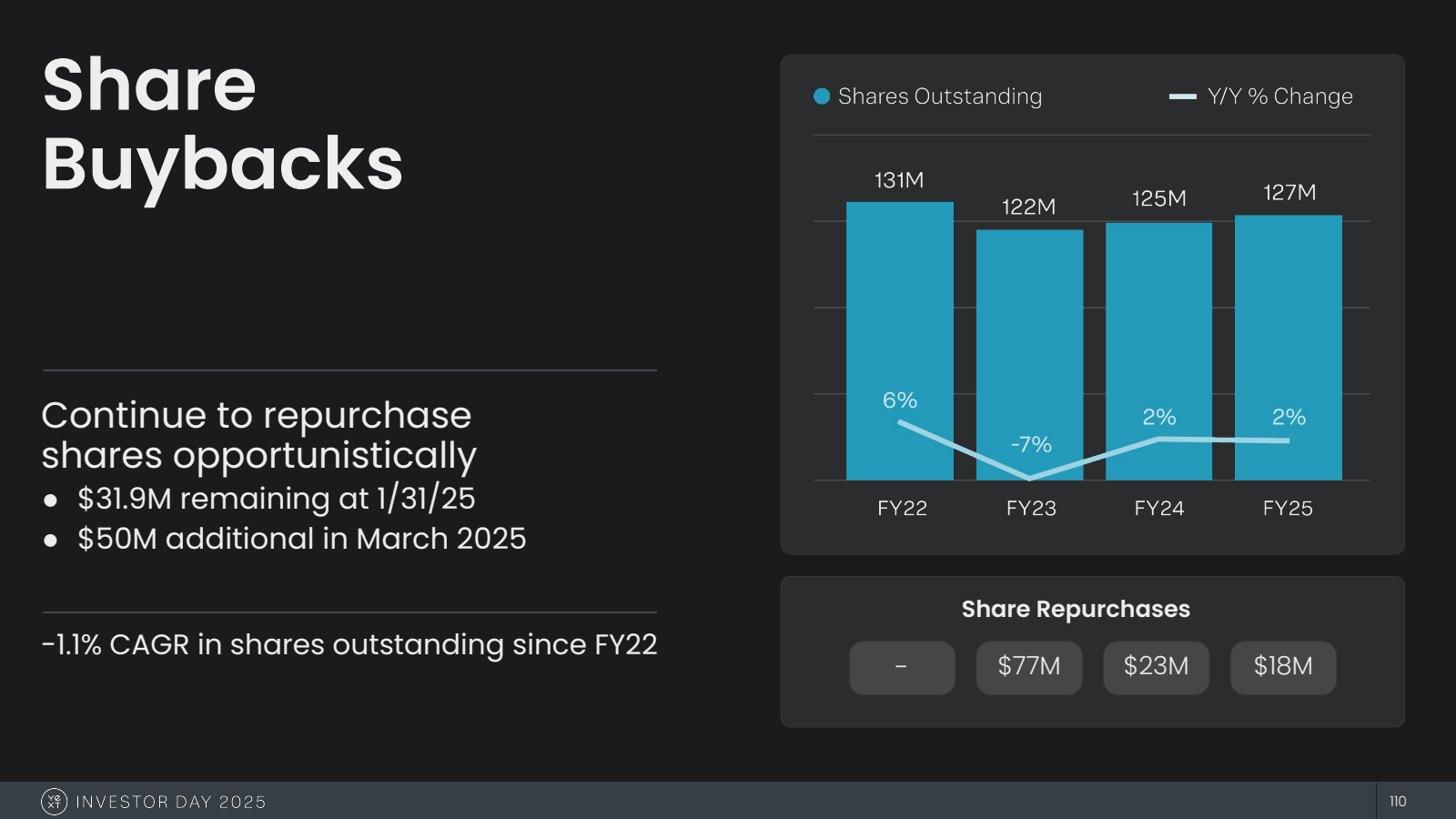1456x819 pixels.
Task: Click the 127M bar value label
Action: click(x=1289, y=192)
